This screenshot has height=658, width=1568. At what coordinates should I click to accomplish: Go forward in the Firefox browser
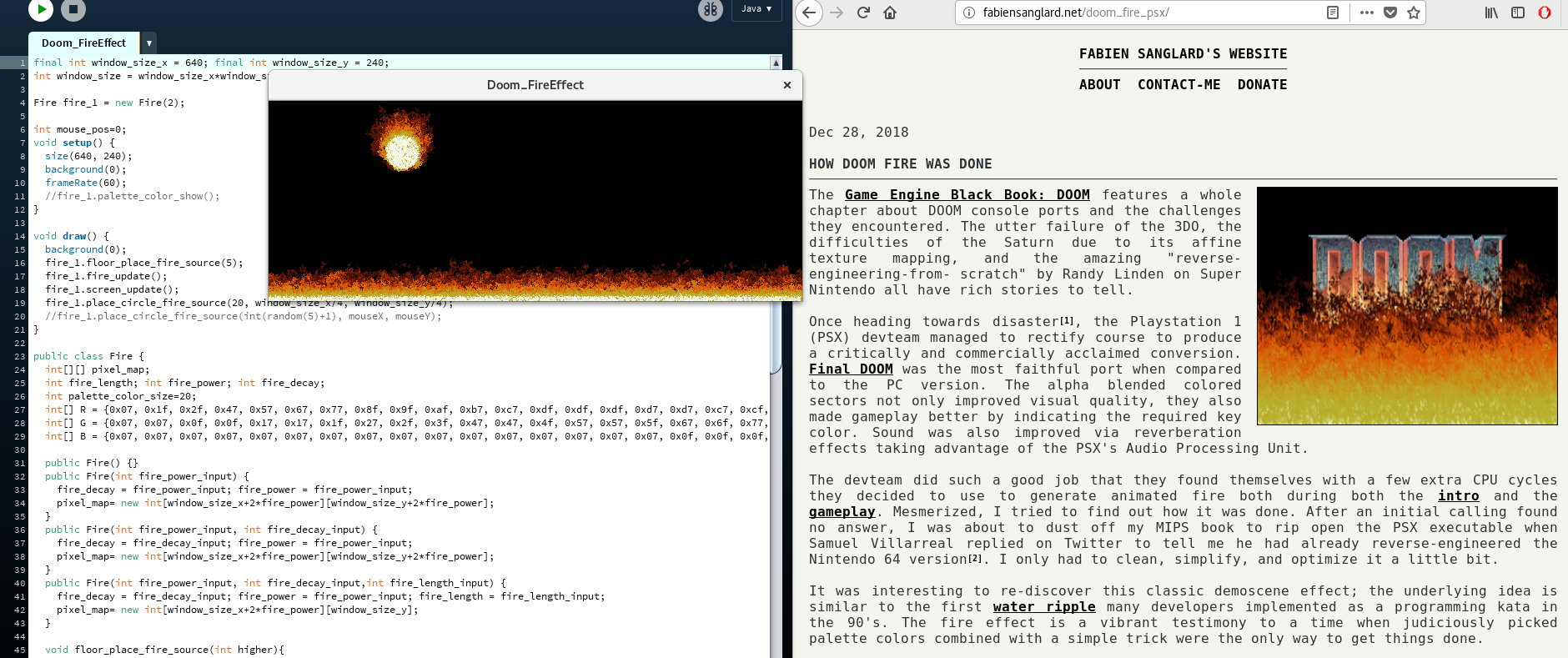point(837,13)
